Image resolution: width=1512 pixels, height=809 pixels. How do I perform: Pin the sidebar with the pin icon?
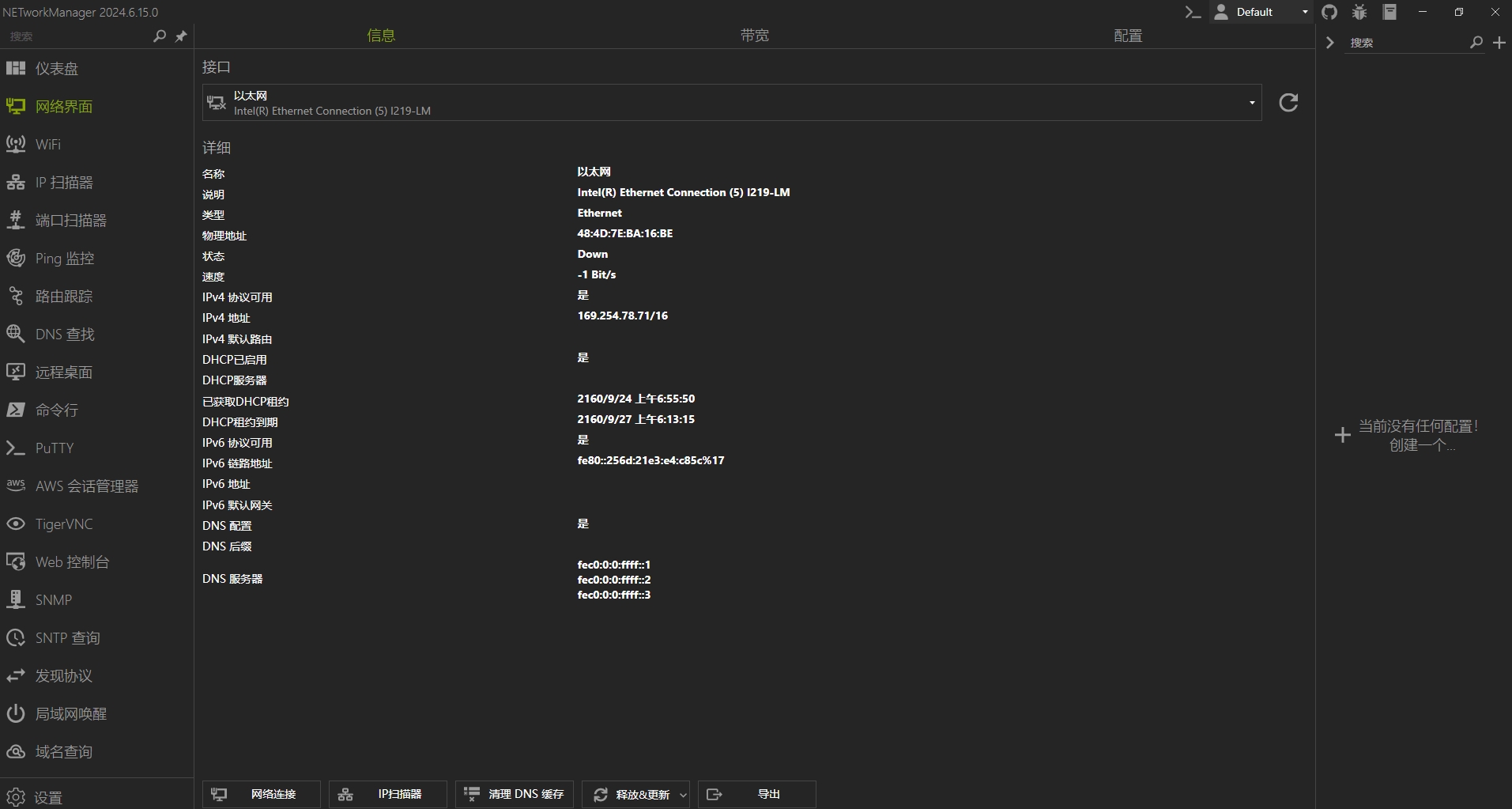coord(181,36)
